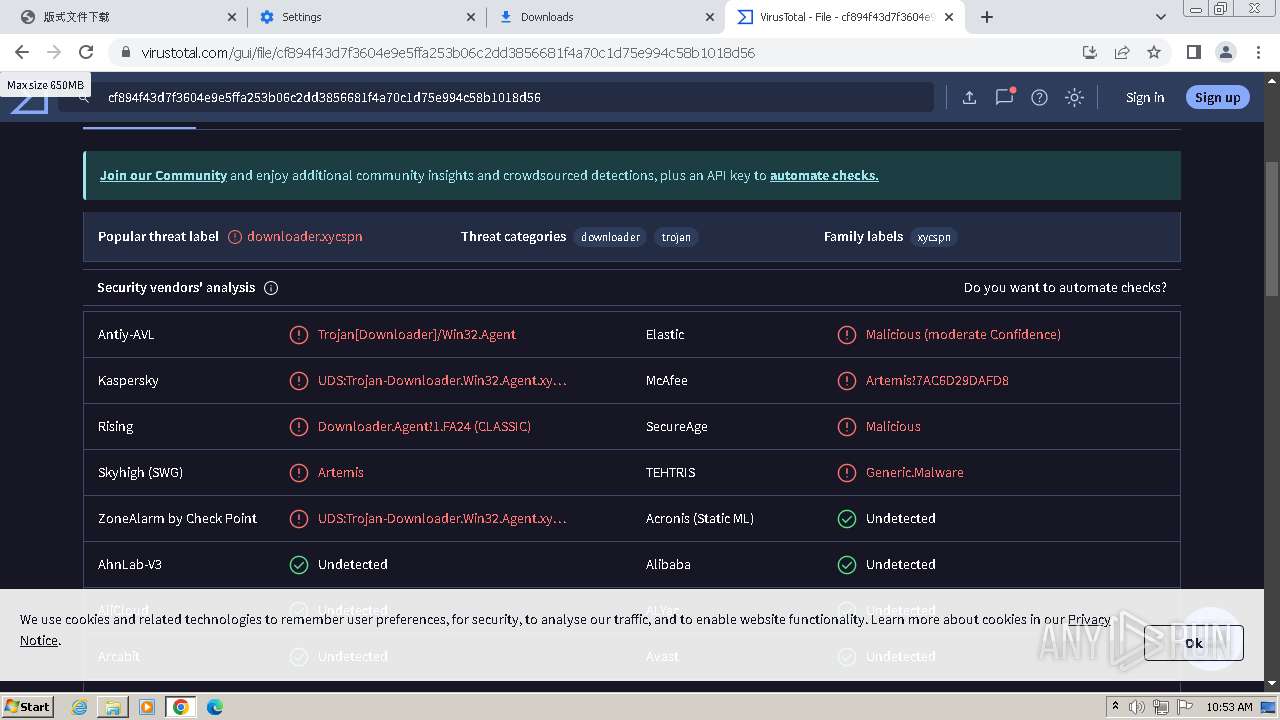This screenshot has height=720, width=1280.
Task: Click the Sign in link
Action: pos(1145,97)
